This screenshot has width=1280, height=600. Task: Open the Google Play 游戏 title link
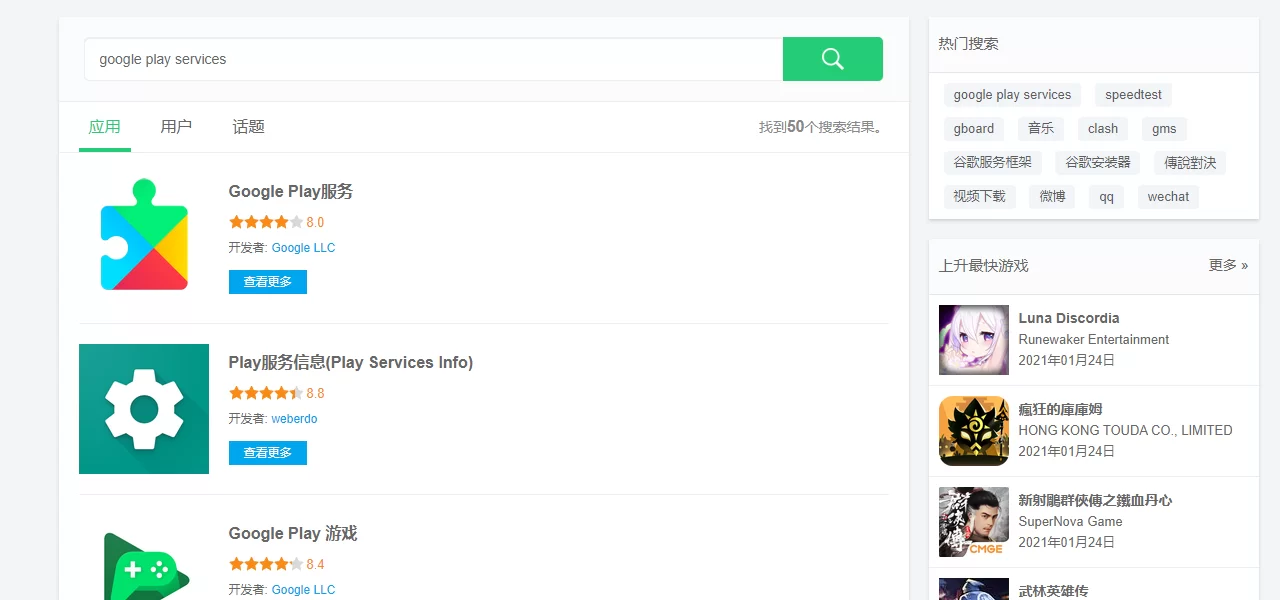pyautogui.click(x=293, y=534)
